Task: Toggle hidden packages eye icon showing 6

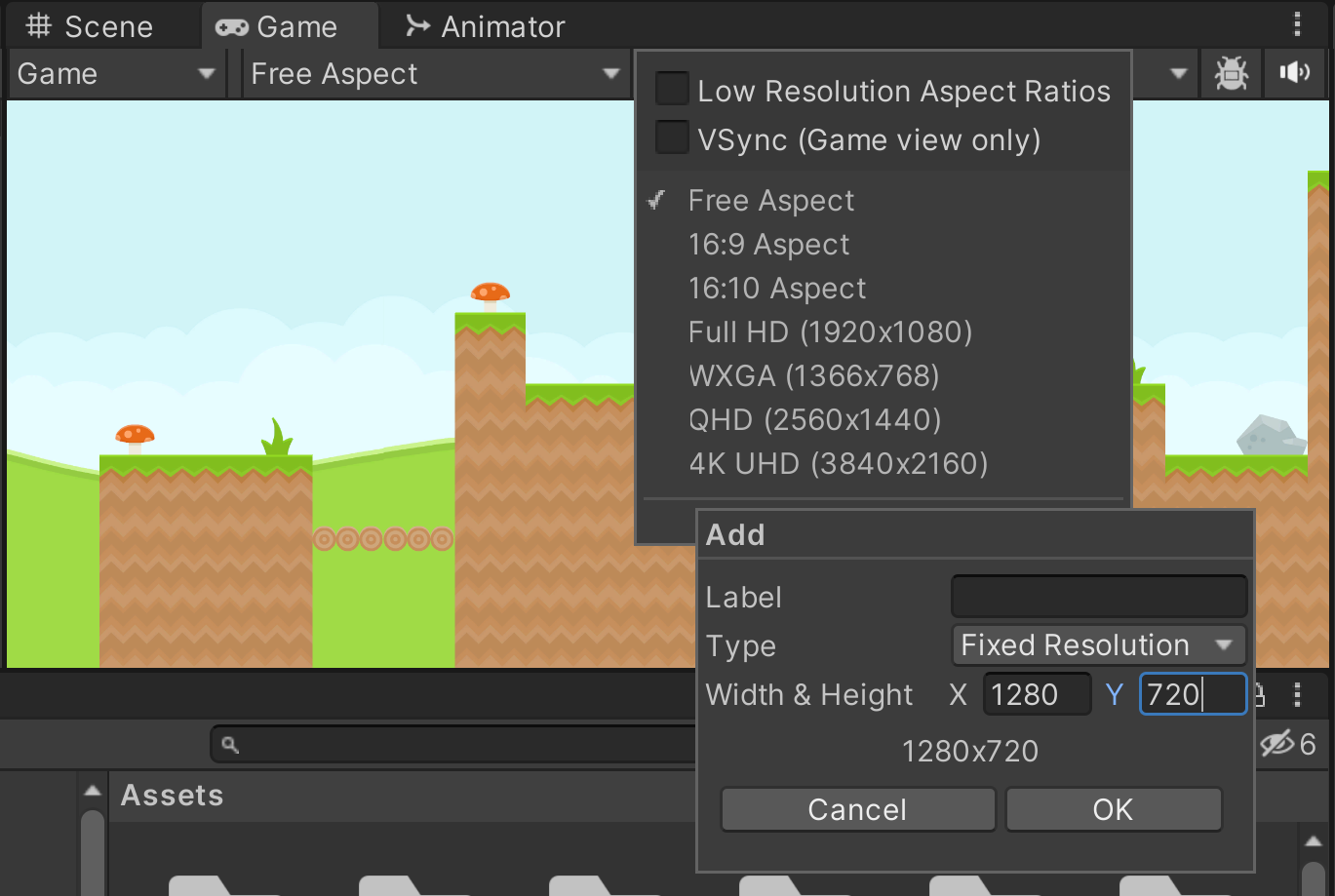Action: pos(1288,744)
